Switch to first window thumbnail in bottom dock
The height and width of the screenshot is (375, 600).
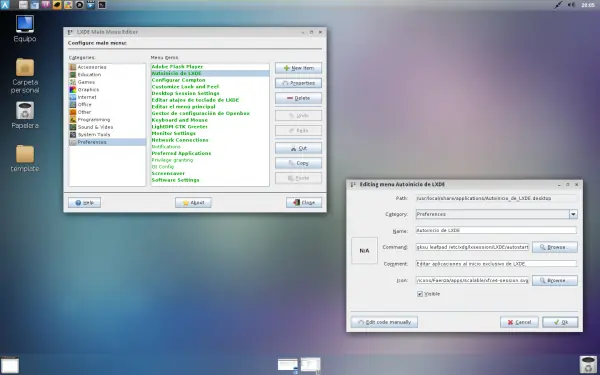(x=288, y=365)
